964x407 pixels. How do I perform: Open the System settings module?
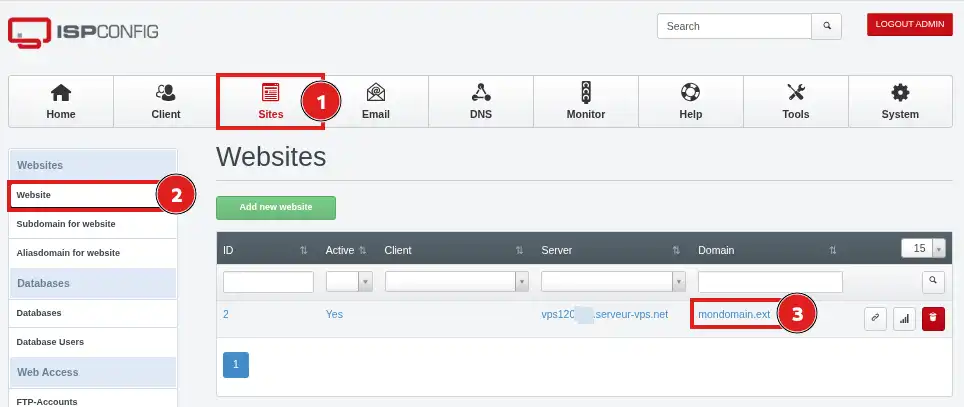(900, 101)
